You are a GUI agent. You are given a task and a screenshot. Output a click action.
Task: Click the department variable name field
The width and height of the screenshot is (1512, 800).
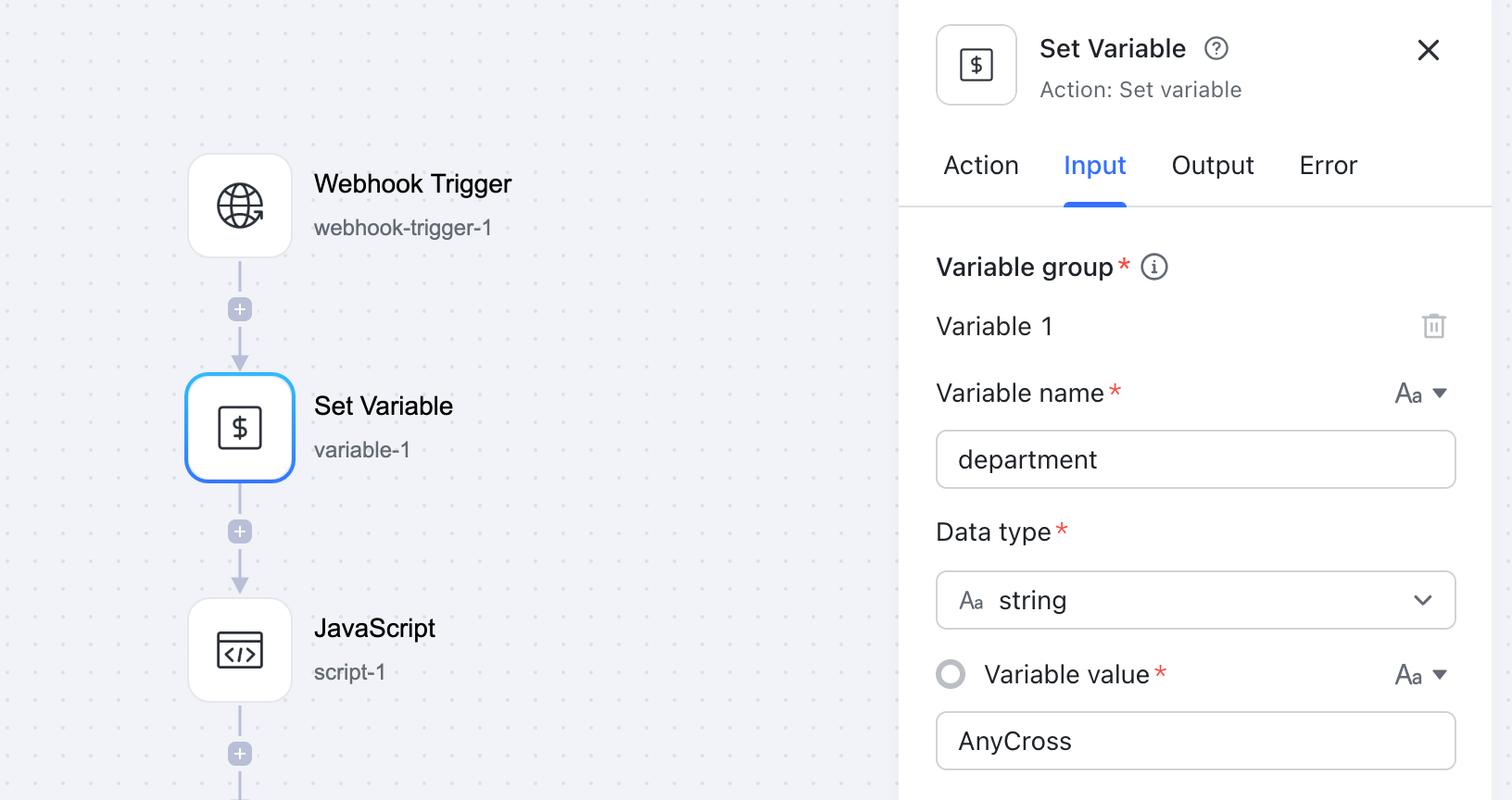[x=1195, y=459]
